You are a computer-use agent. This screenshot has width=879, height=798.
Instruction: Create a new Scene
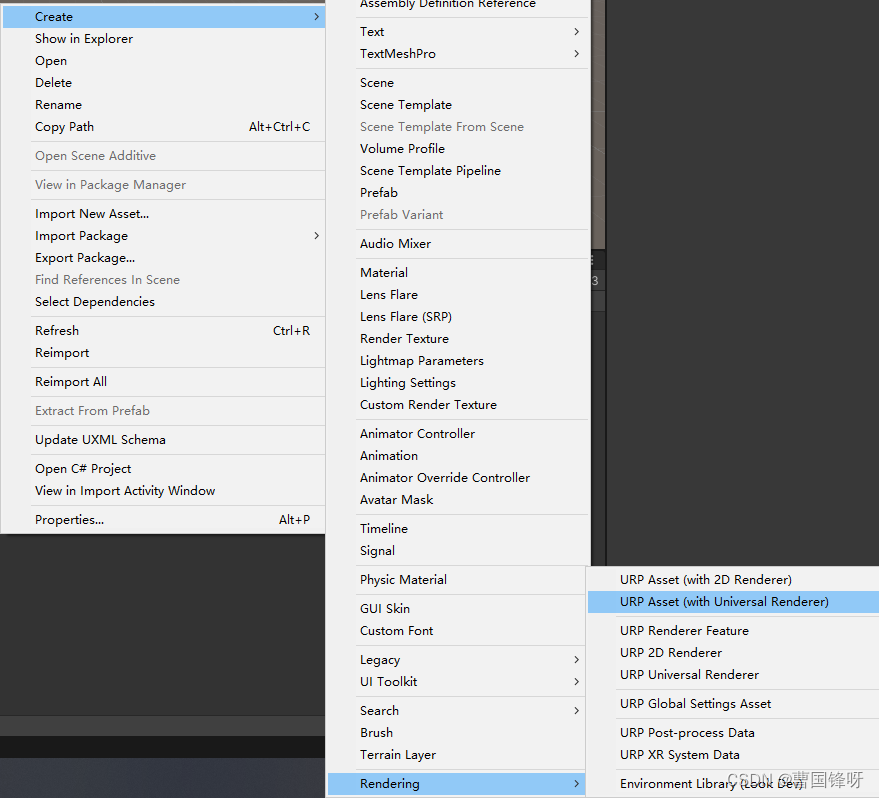point(458,82)
